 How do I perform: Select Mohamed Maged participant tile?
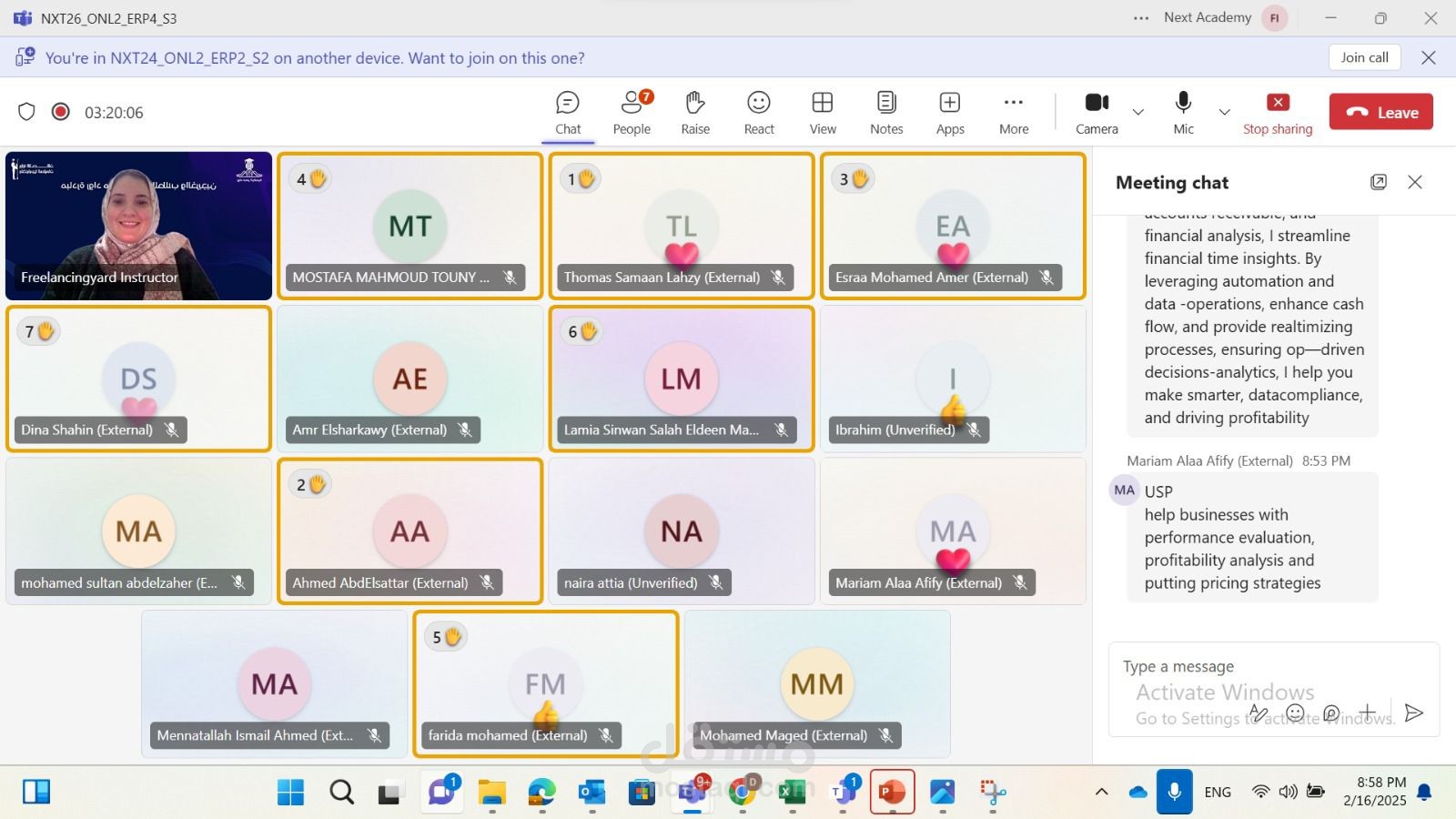click(x=817, y=684)
